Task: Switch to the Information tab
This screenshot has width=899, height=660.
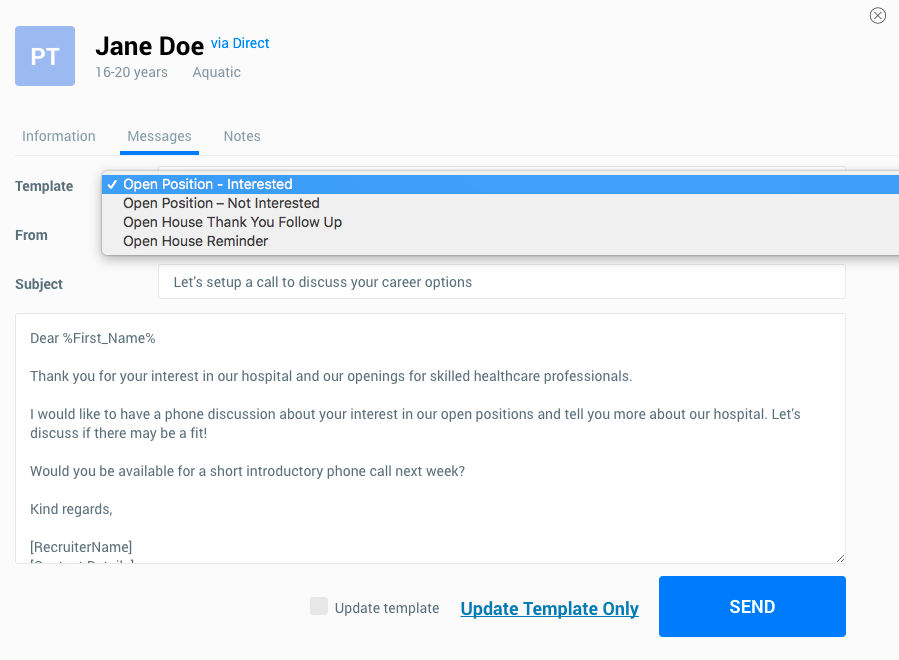Action: pos(59,136)
